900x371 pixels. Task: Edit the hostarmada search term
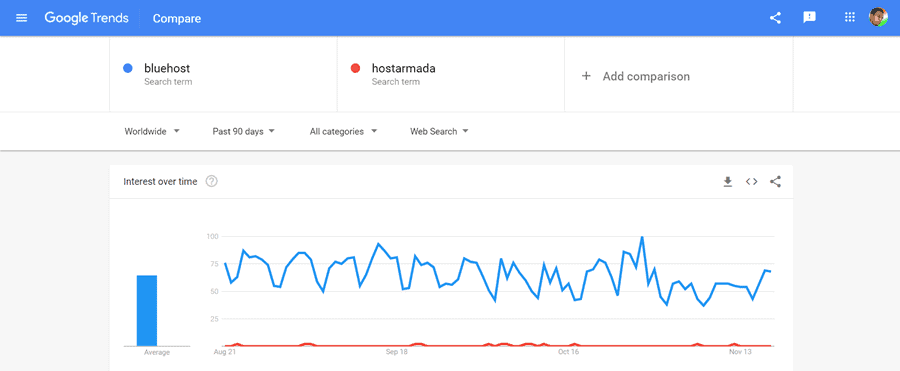[404, 68]
